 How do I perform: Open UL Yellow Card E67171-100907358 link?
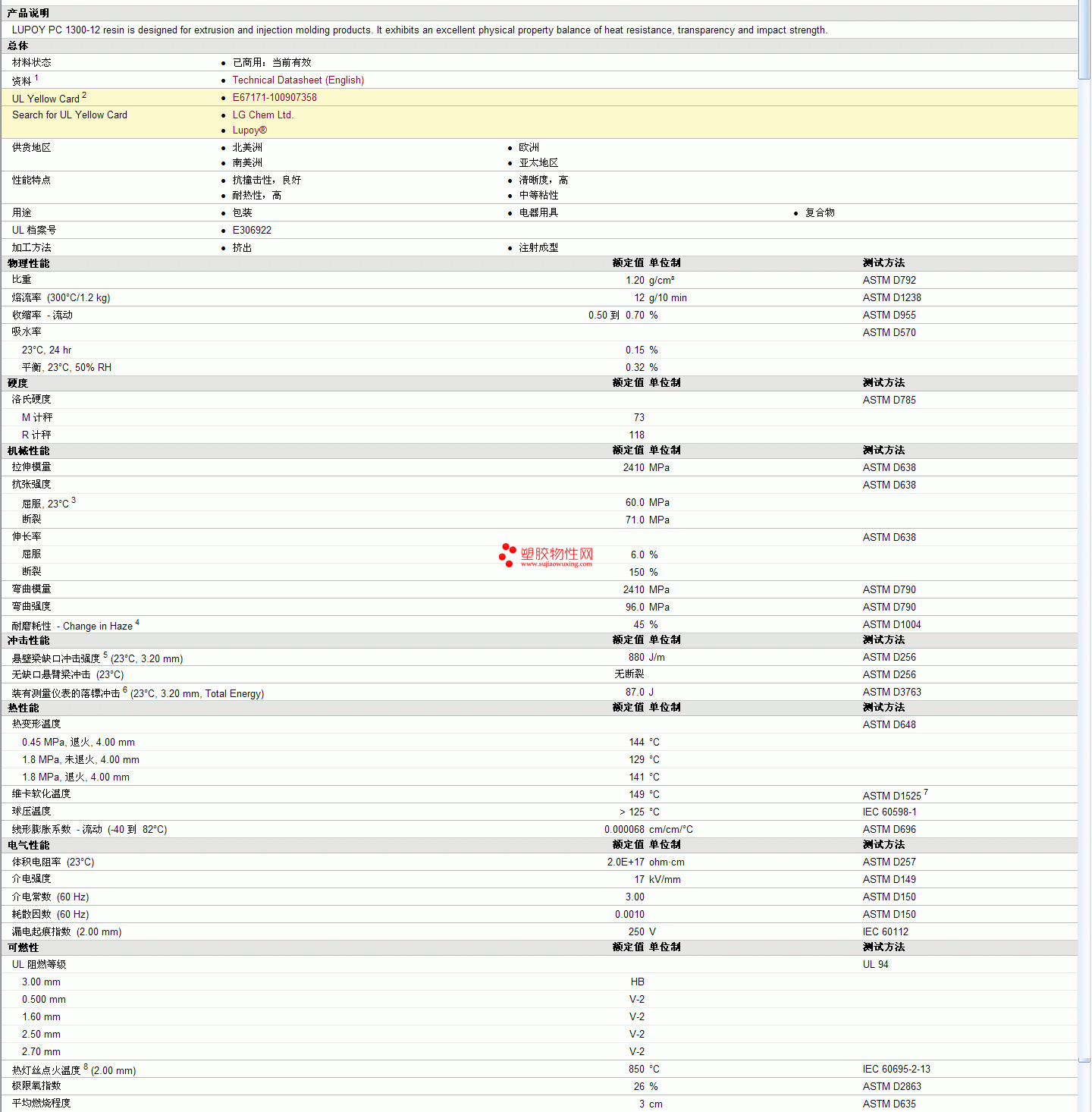(x=275, y=97)
